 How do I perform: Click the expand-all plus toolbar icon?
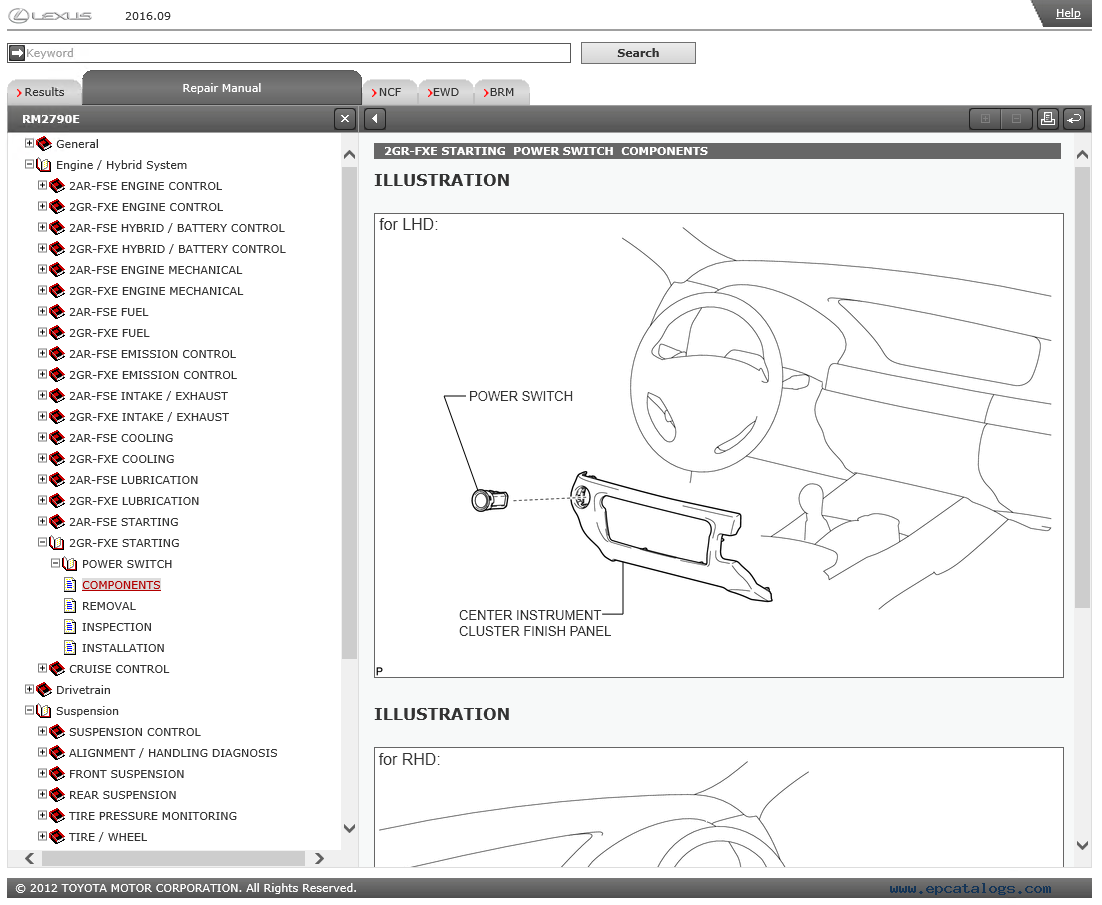(x=985, y=119)
